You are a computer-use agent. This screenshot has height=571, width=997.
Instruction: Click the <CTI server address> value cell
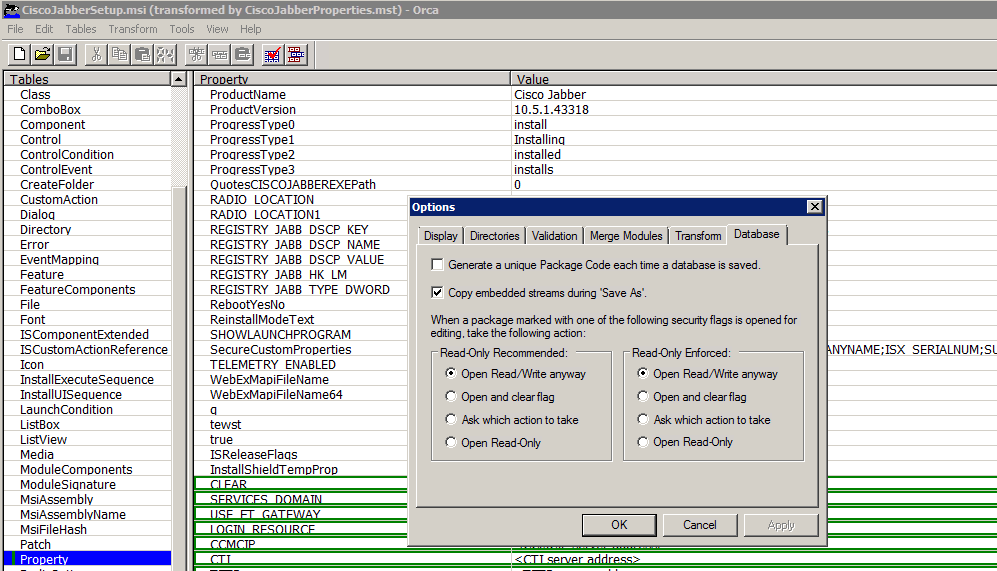point(577,560)
